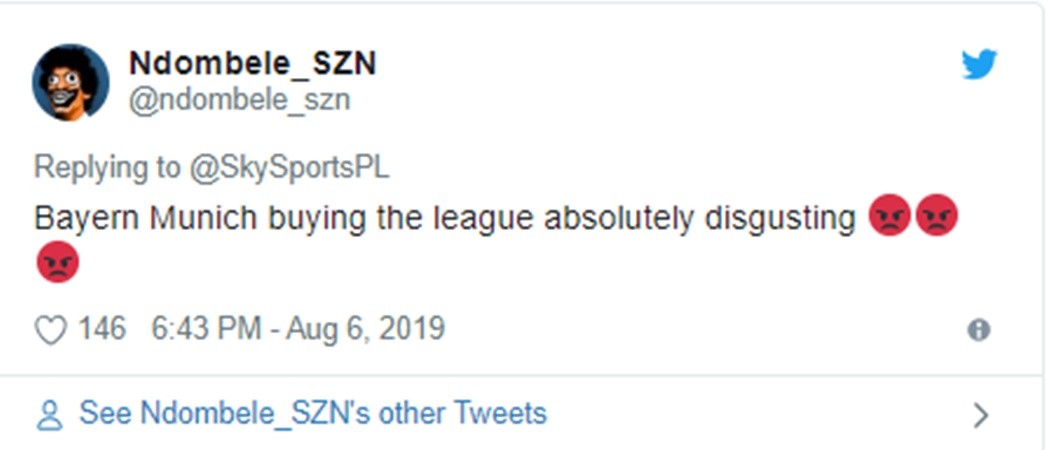Click the @ndombele_szn handle
The height and width of the screenshot is (450, 1050).
click(239, 100)
